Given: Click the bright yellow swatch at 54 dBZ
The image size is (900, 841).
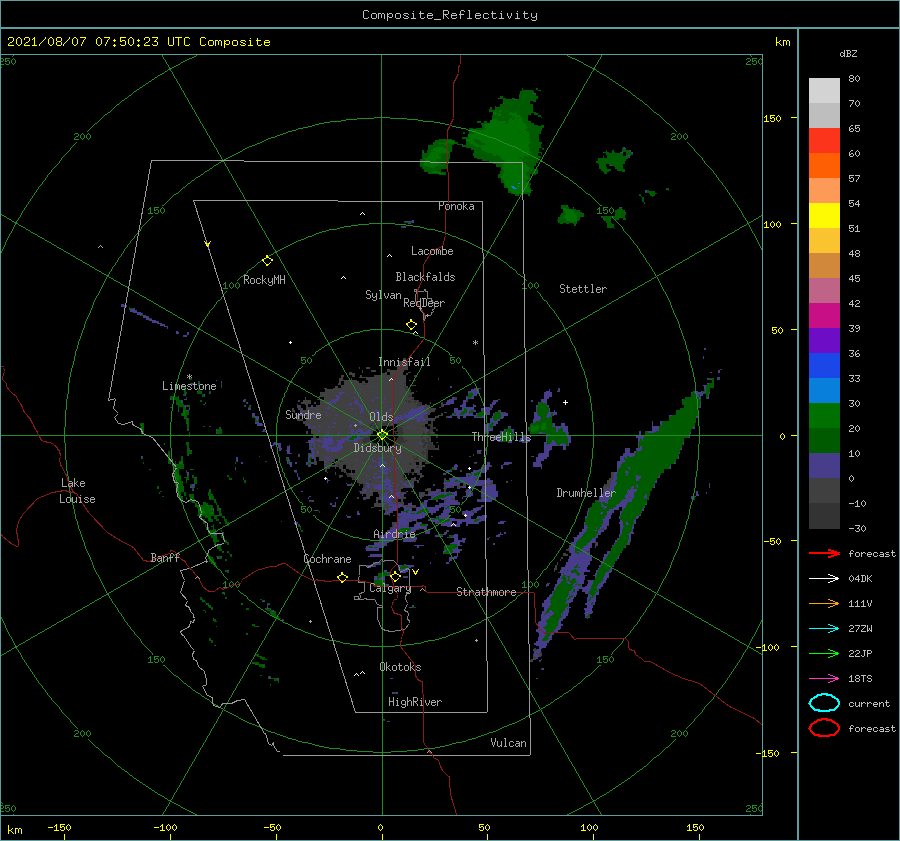Looking at the screenshot, I should (x=824, y=216).
